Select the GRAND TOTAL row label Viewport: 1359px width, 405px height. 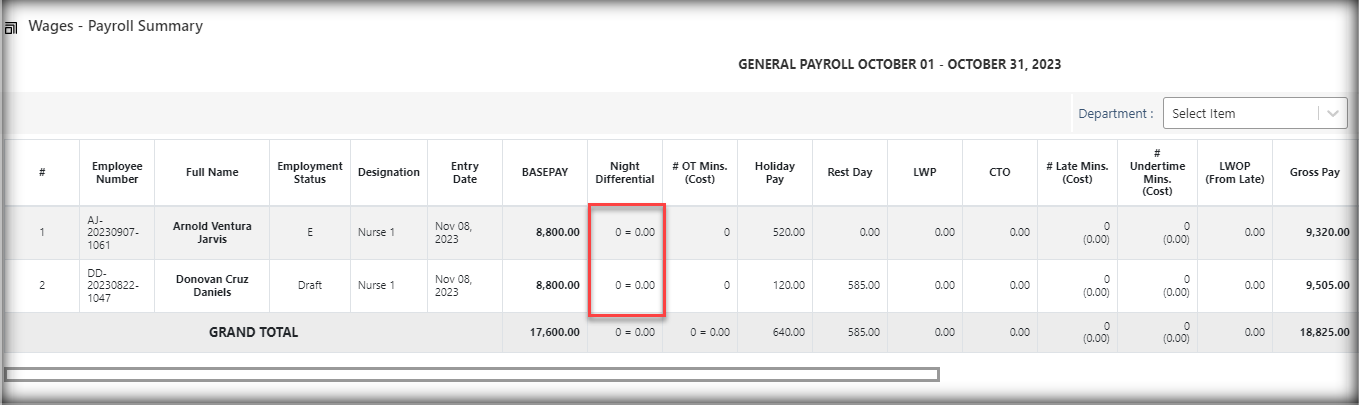pos(253,332)
